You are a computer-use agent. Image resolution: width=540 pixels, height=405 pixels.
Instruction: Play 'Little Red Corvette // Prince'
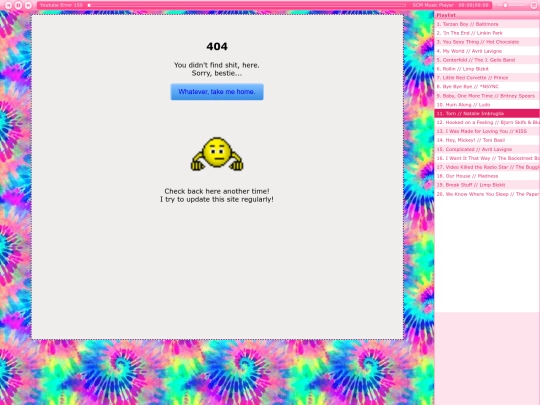[487, 78]
